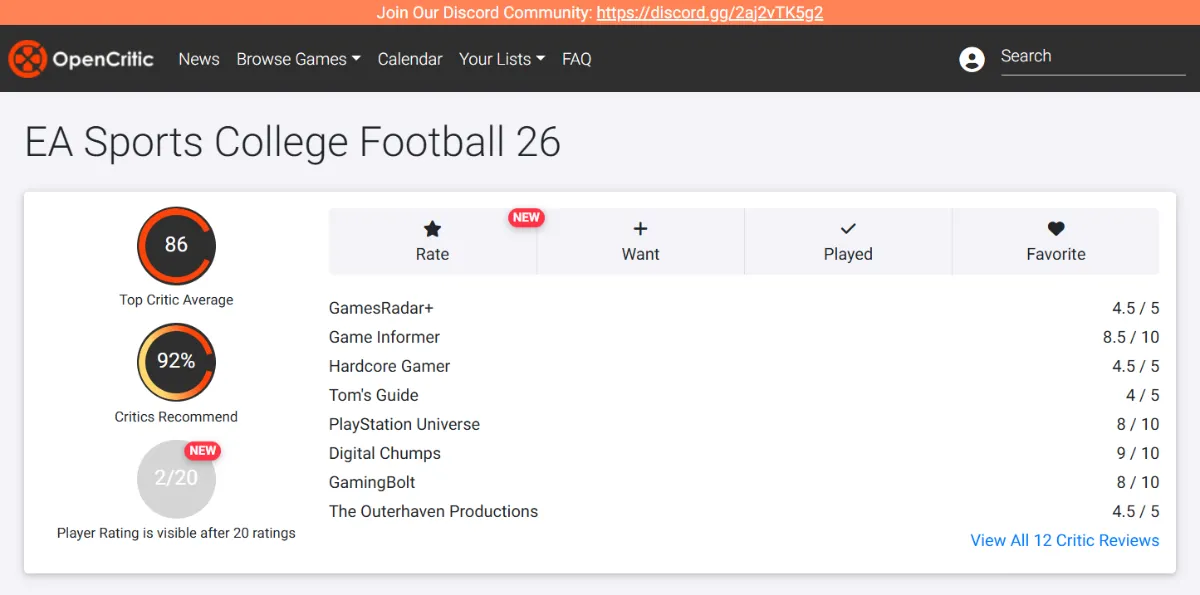The image size is (1200, 595).
Task: Select the Calendar menu item
Action: tap(410, 59)
